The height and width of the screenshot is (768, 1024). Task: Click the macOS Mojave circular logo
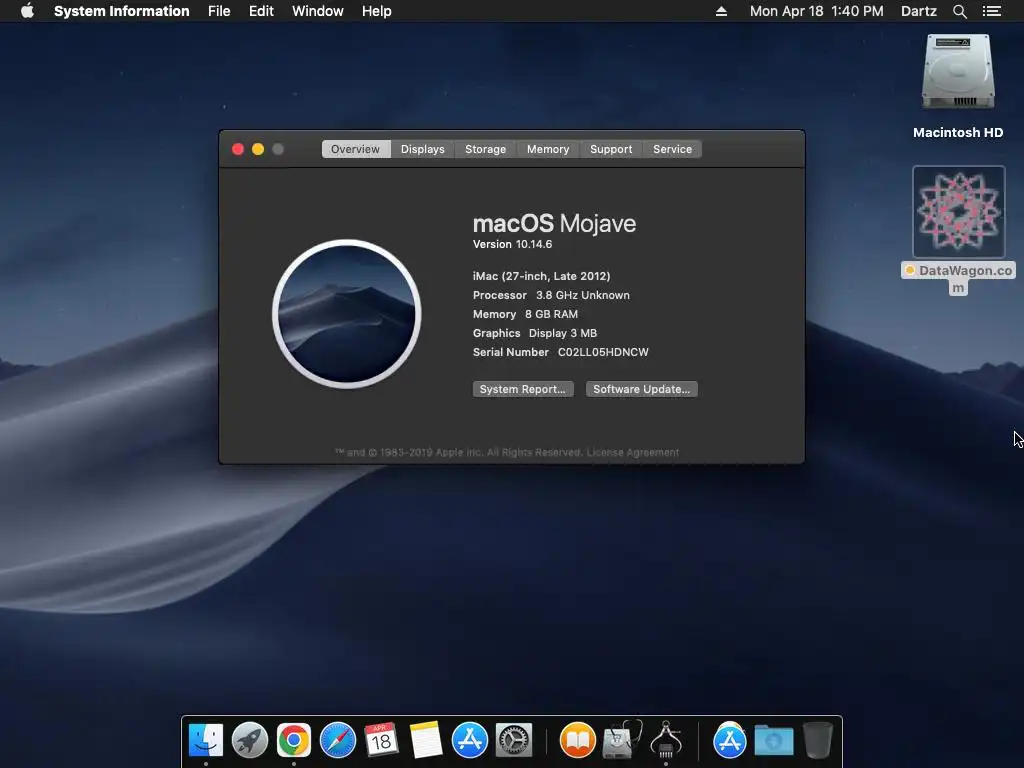click(347, 313)
